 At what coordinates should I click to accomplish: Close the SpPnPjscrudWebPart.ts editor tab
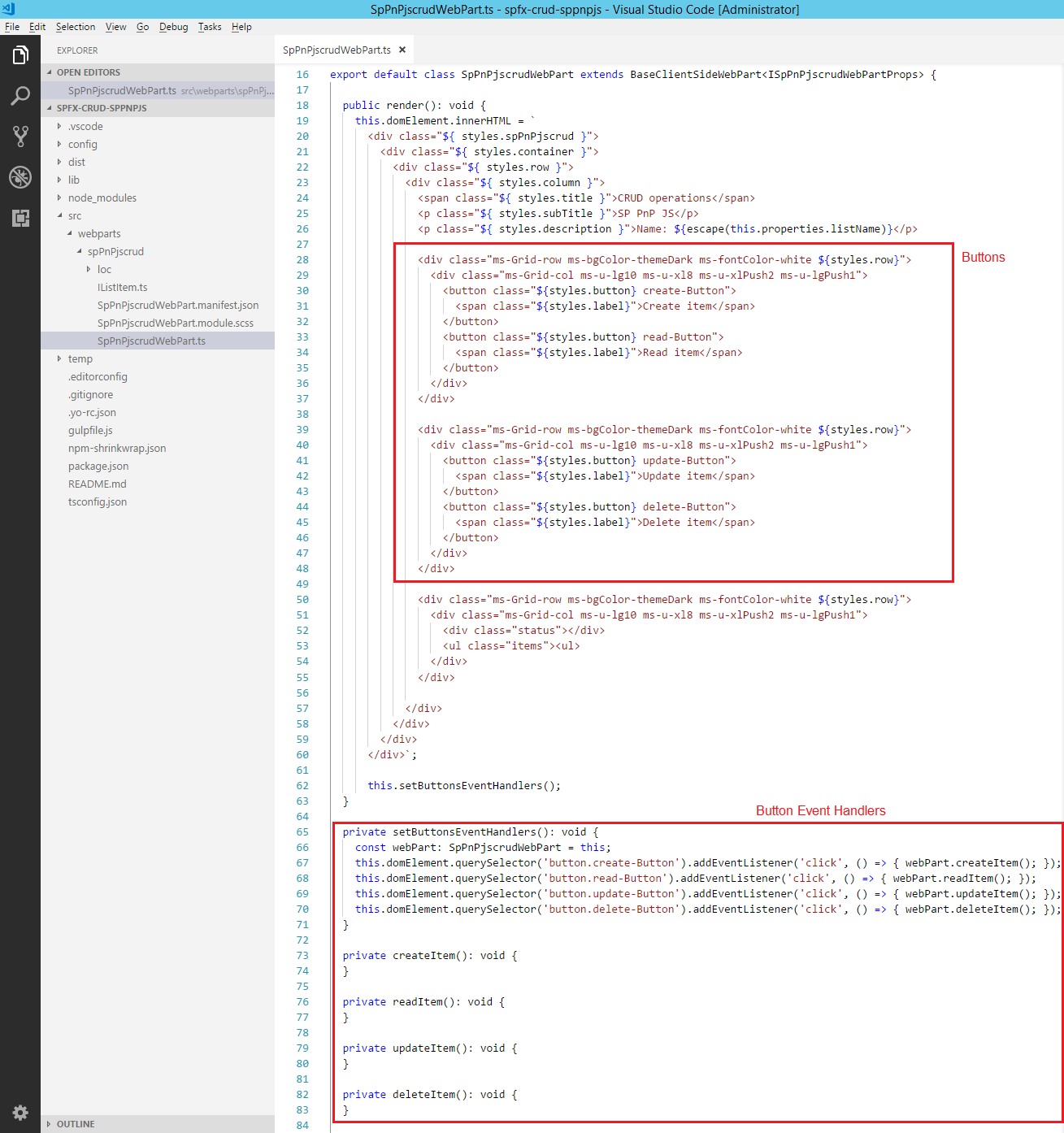click(402, 50)
